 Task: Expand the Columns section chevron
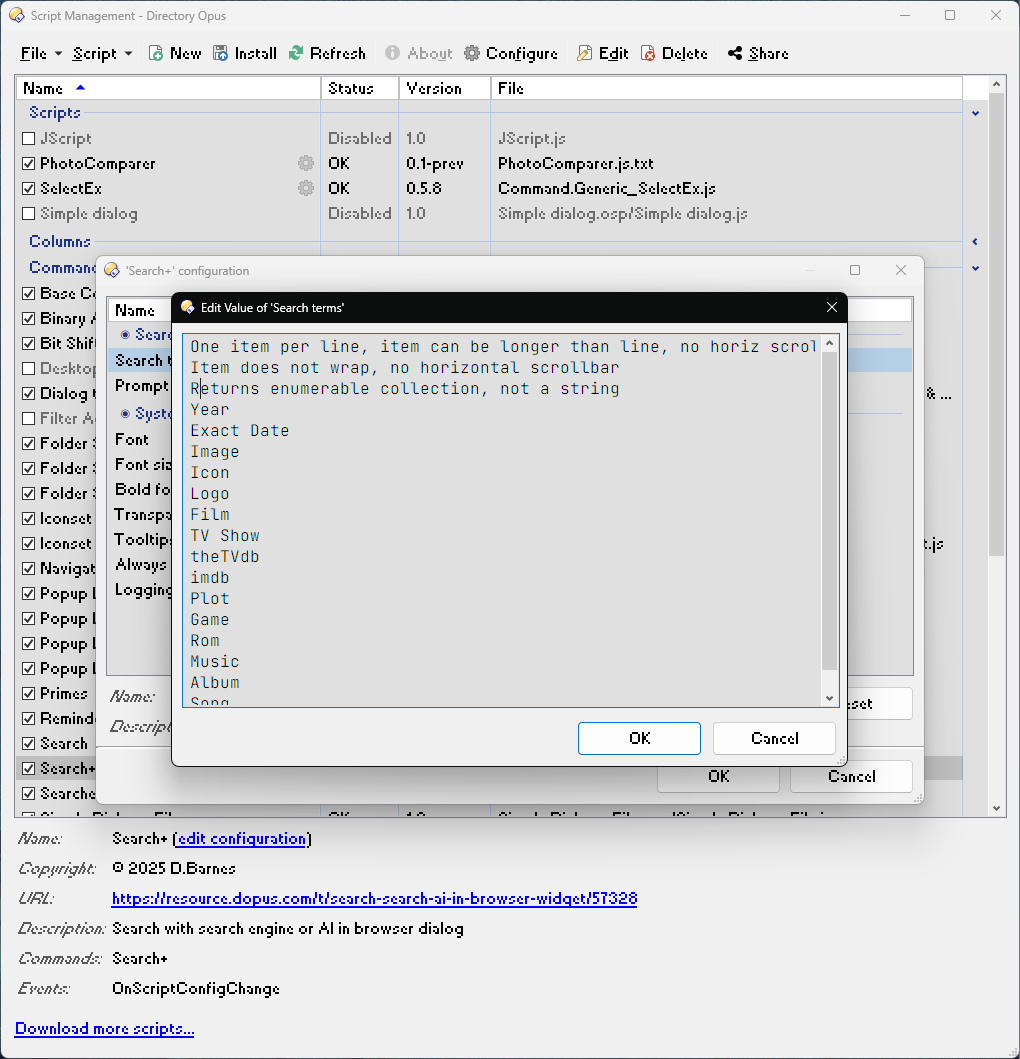[975, 242]
